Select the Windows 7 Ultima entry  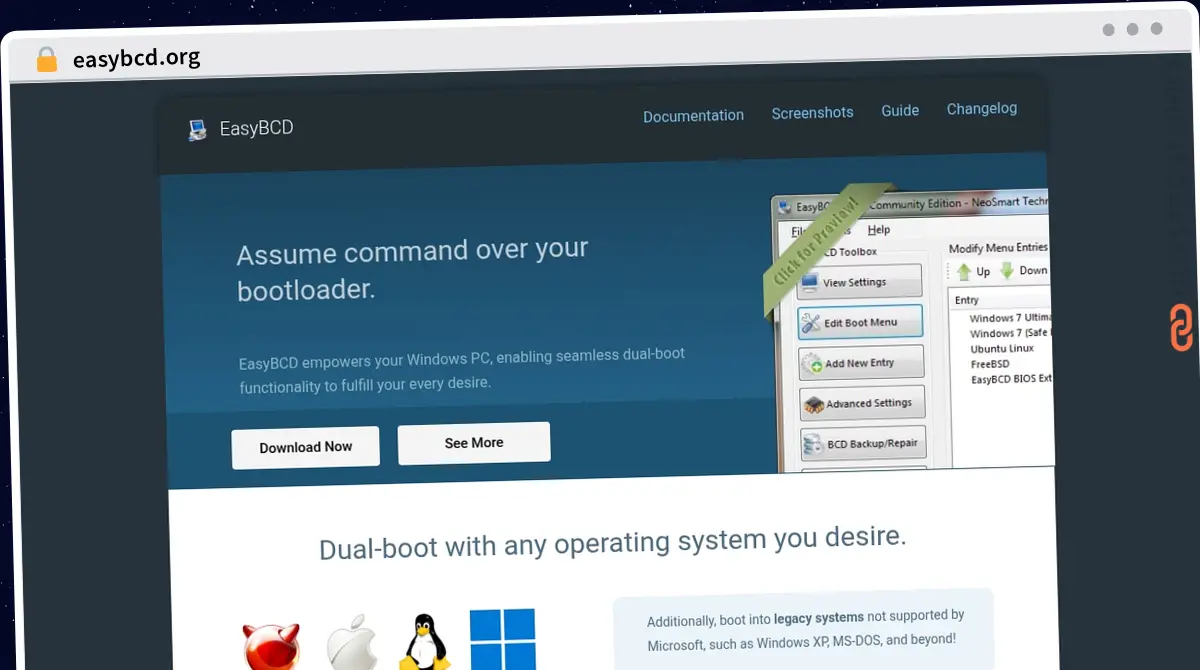[1010, 318]
